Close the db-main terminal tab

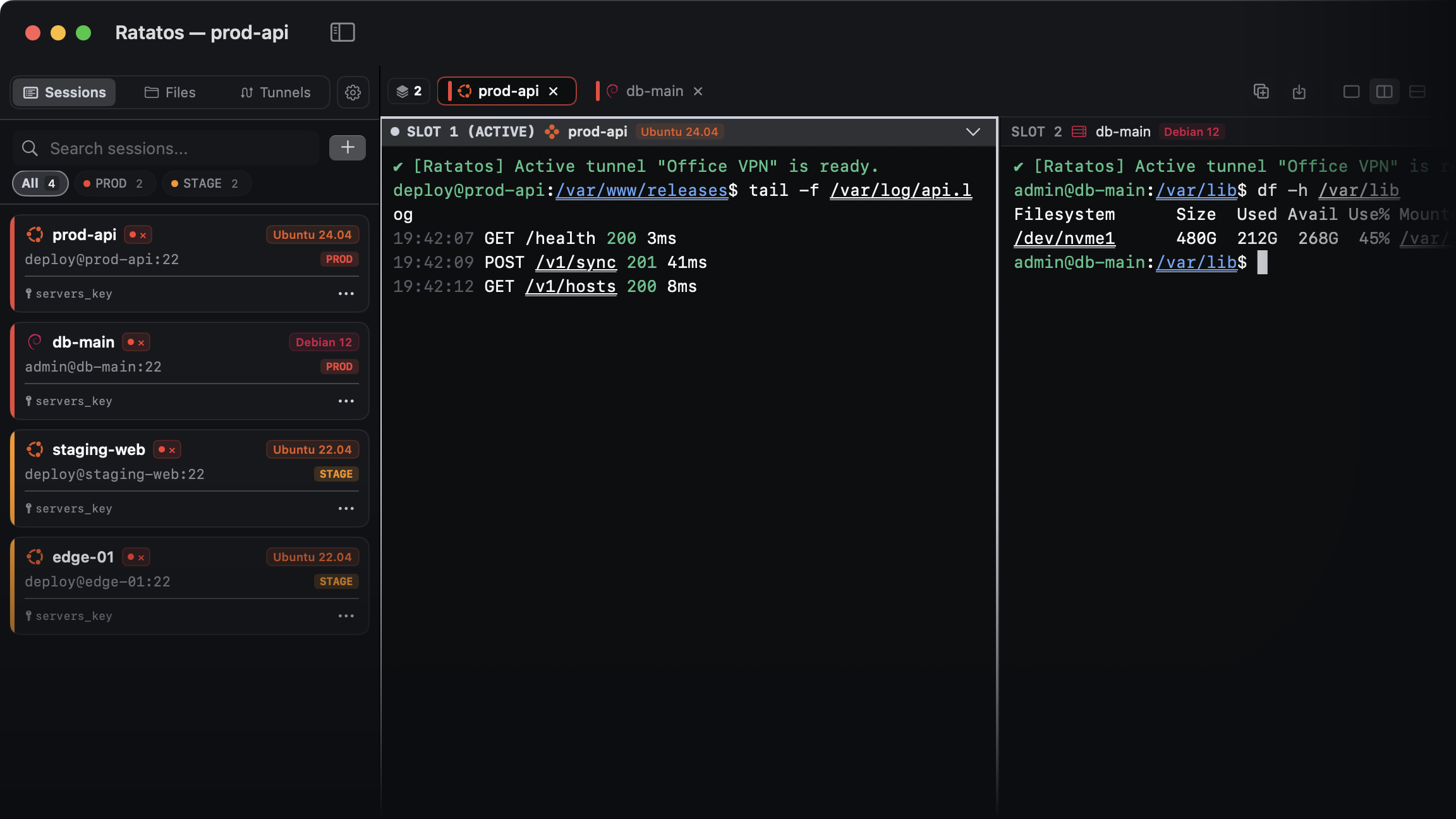698,92
